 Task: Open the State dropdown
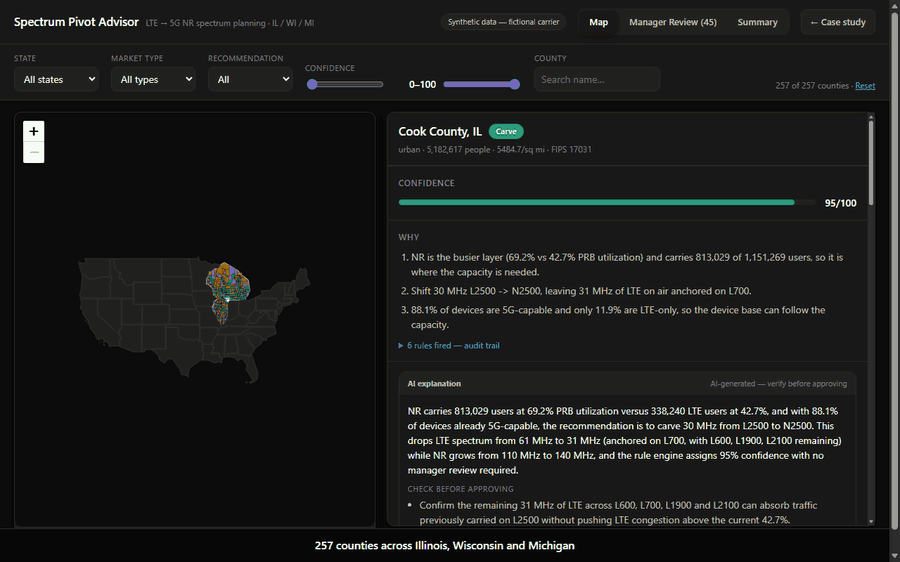pyautogui.click(x=56, y=79)
